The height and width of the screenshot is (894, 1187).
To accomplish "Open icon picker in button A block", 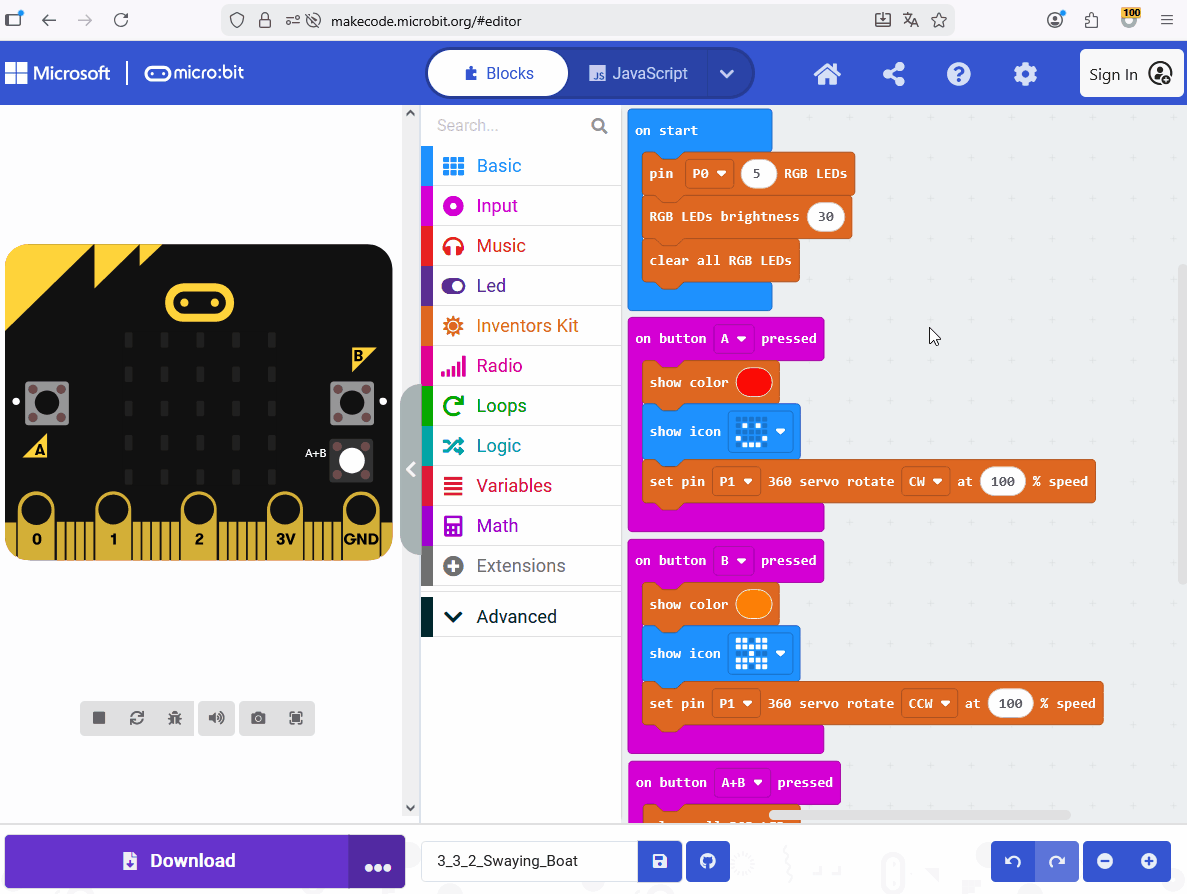I will [x=760, y=431].
